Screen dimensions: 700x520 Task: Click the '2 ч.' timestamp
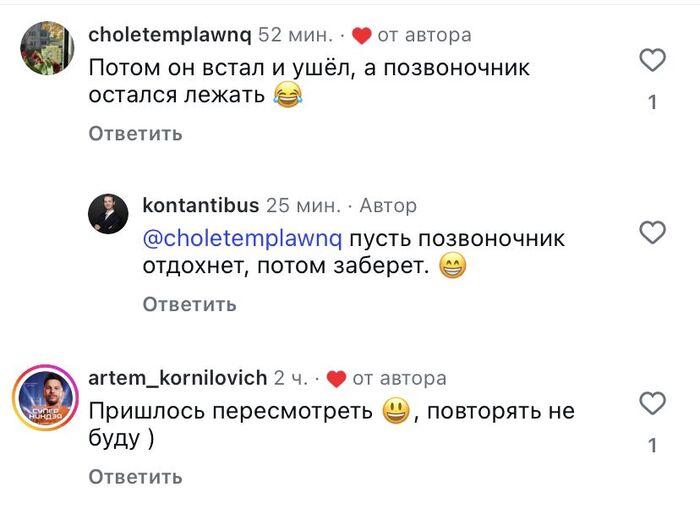pos(292,378)
